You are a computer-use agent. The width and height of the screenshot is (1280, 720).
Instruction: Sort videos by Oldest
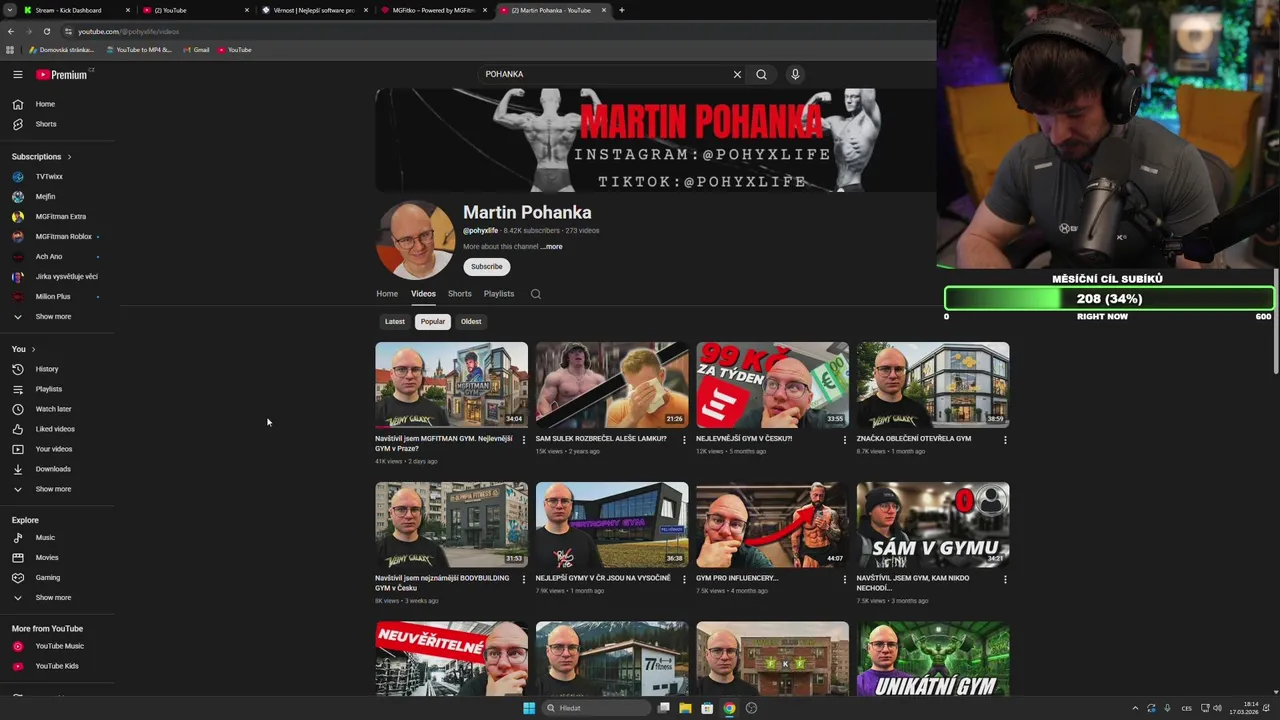click(x=471, y=322)
